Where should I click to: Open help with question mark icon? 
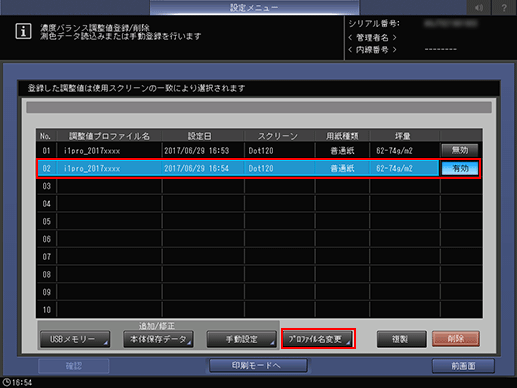click(504, 8)
